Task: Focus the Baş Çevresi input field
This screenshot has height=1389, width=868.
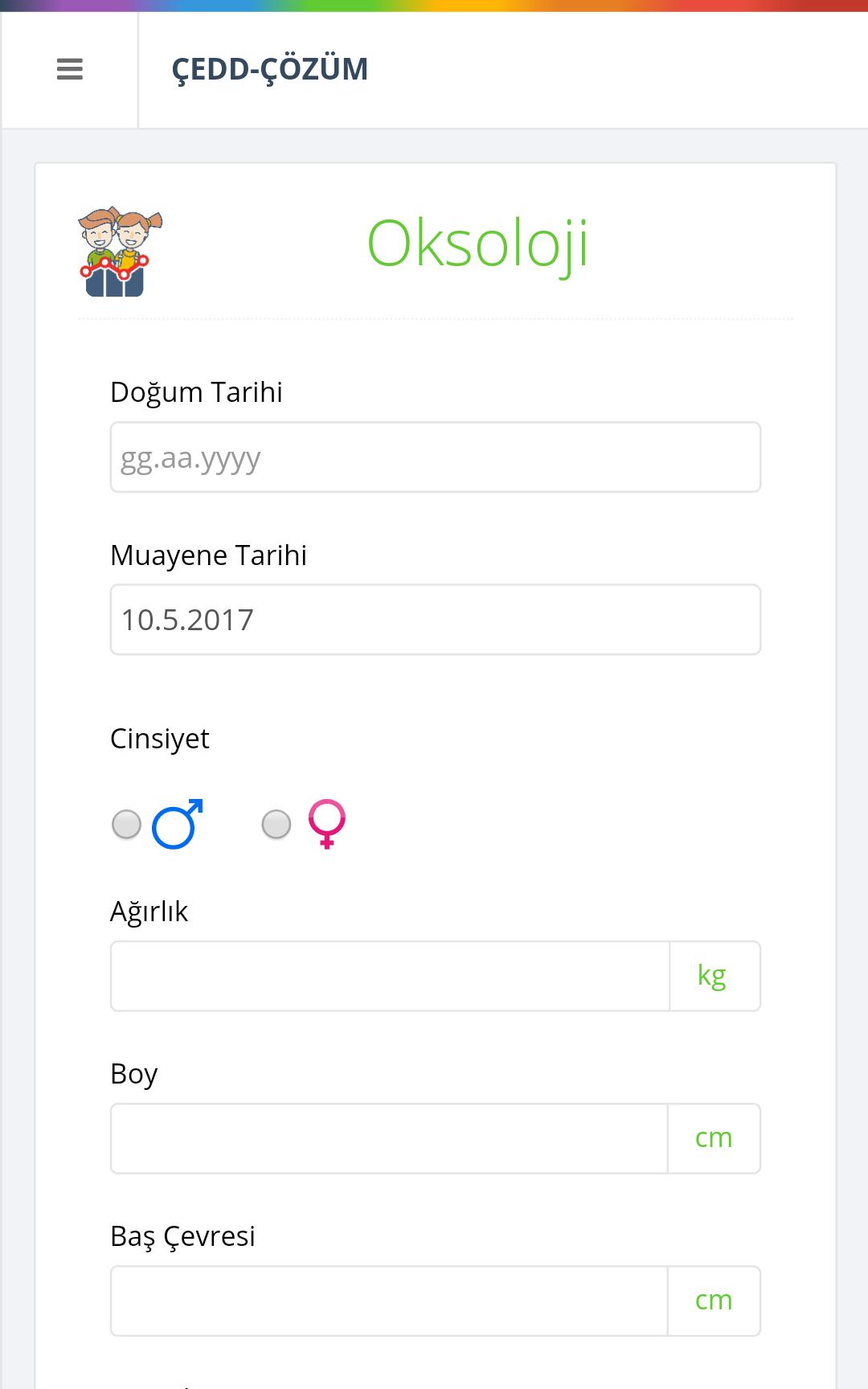Action: [389, 1301]
